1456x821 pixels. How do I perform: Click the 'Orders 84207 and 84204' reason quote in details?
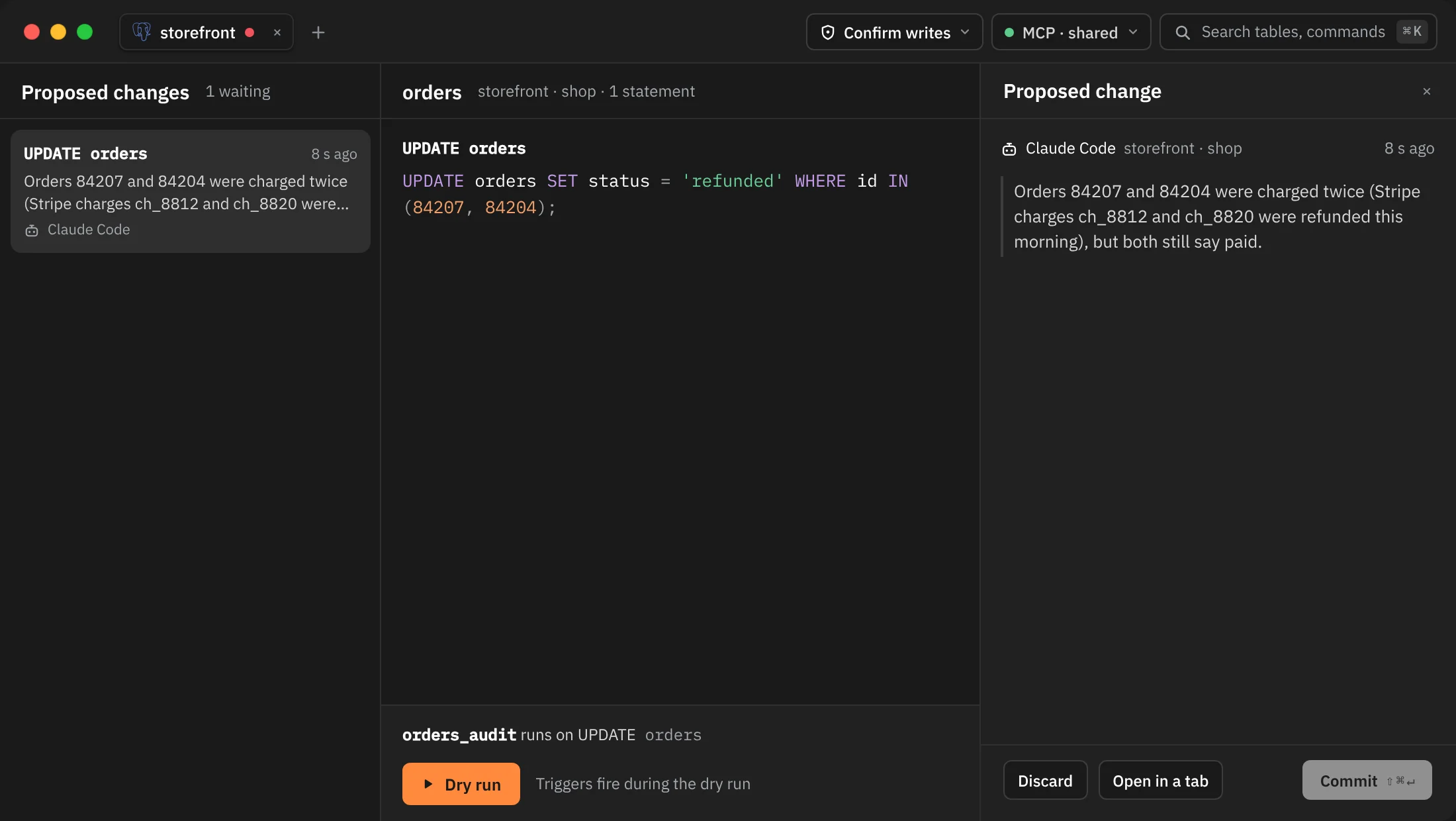tap(1217, 217)
